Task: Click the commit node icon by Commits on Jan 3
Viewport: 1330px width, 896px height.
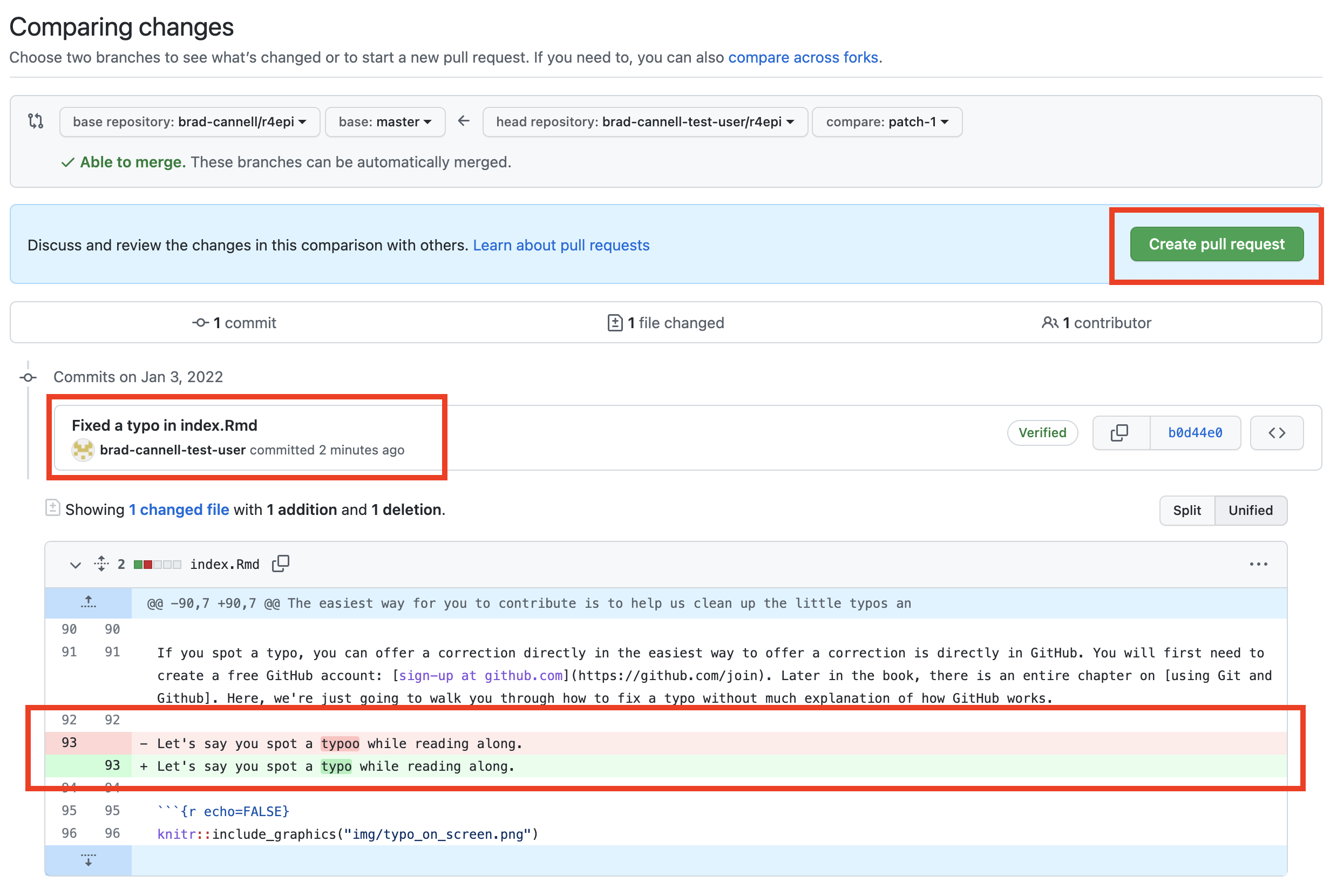Action: tap(28, 377)
